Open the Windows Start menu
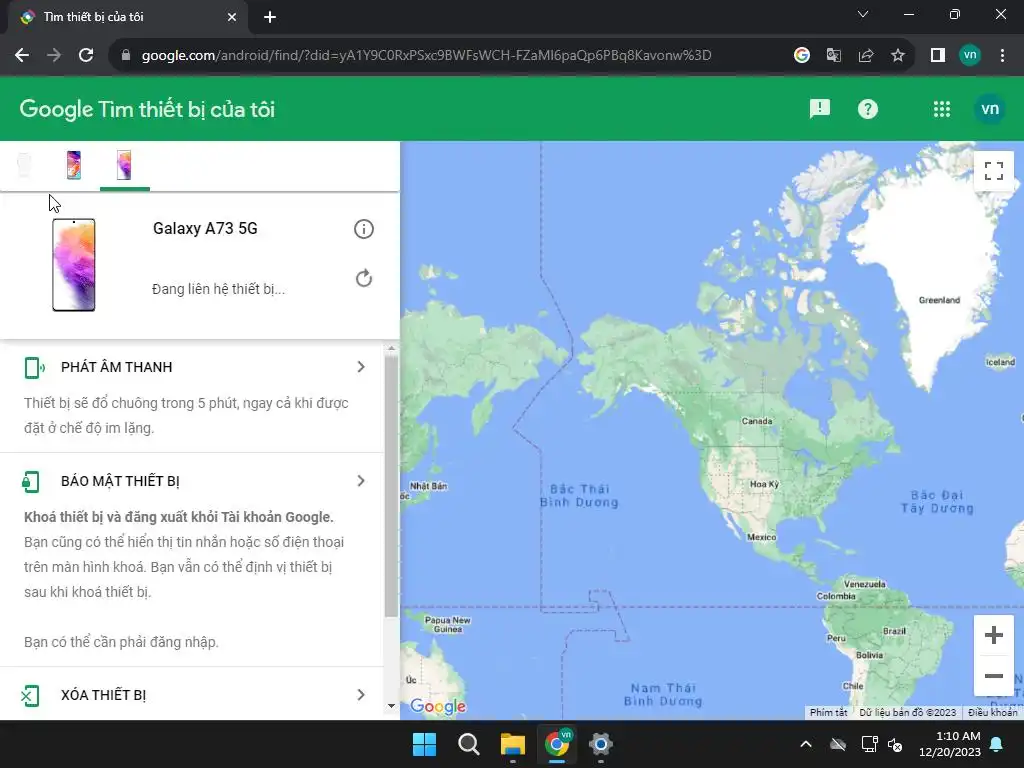Image resolution: width=1024 pixels, height=768 pixels. click(424, 744)
